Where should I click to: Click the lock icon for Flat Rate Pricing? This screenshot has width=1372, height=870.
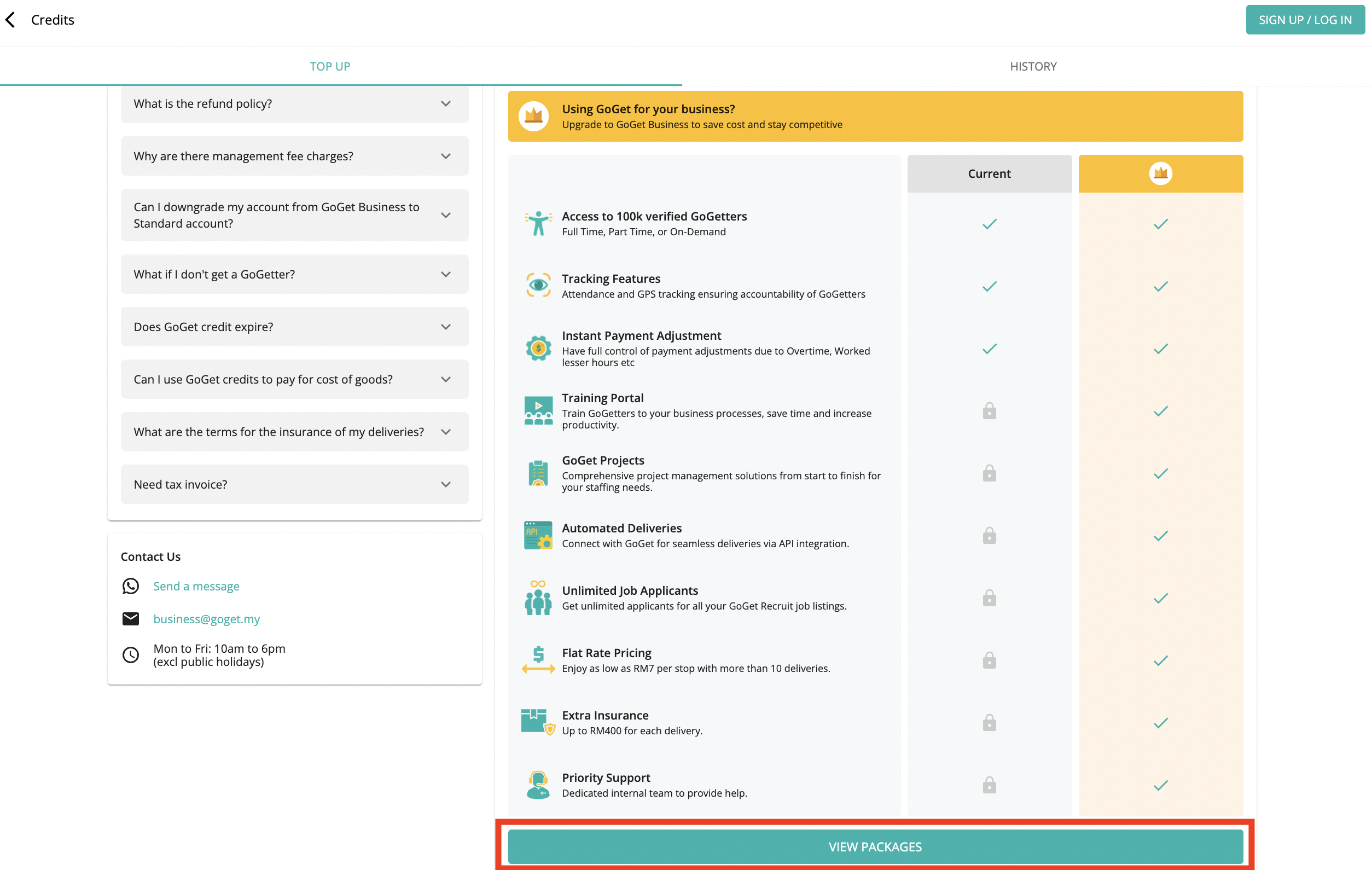989,660
